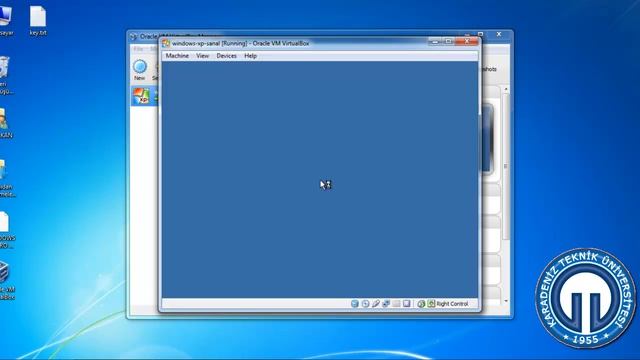This screenshot has height=360, width=640.
Task: Click optical drive icon in VM status bar
Action: click(x=365, y=304)
